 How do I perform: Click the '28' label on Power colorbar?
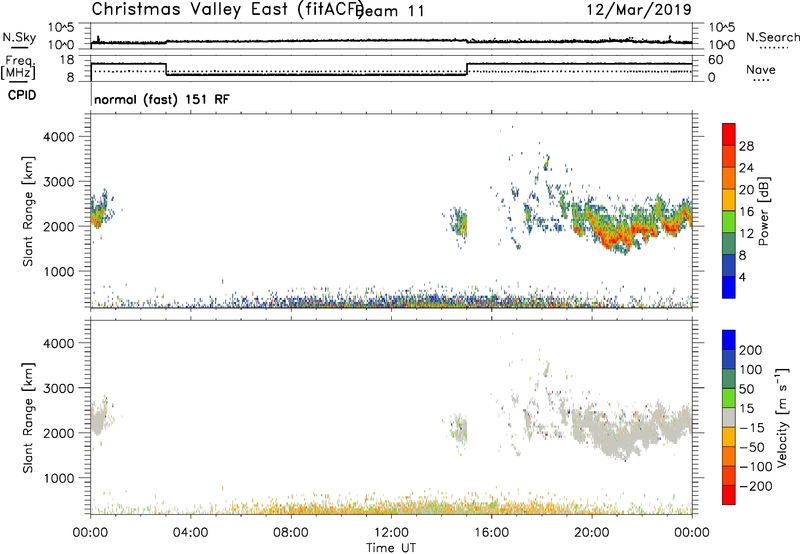pyautogui.click(x=746, y=146)
